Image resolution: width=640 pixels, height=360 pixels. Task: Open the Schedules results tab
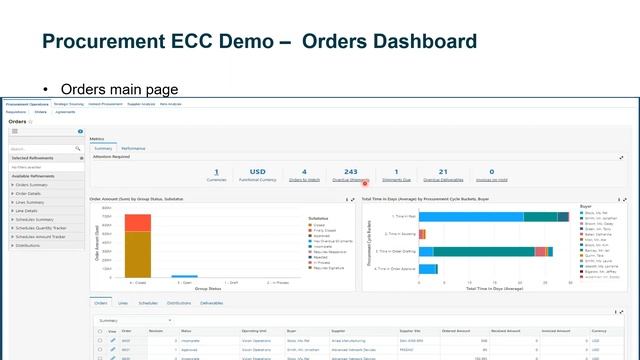[148, 303]
